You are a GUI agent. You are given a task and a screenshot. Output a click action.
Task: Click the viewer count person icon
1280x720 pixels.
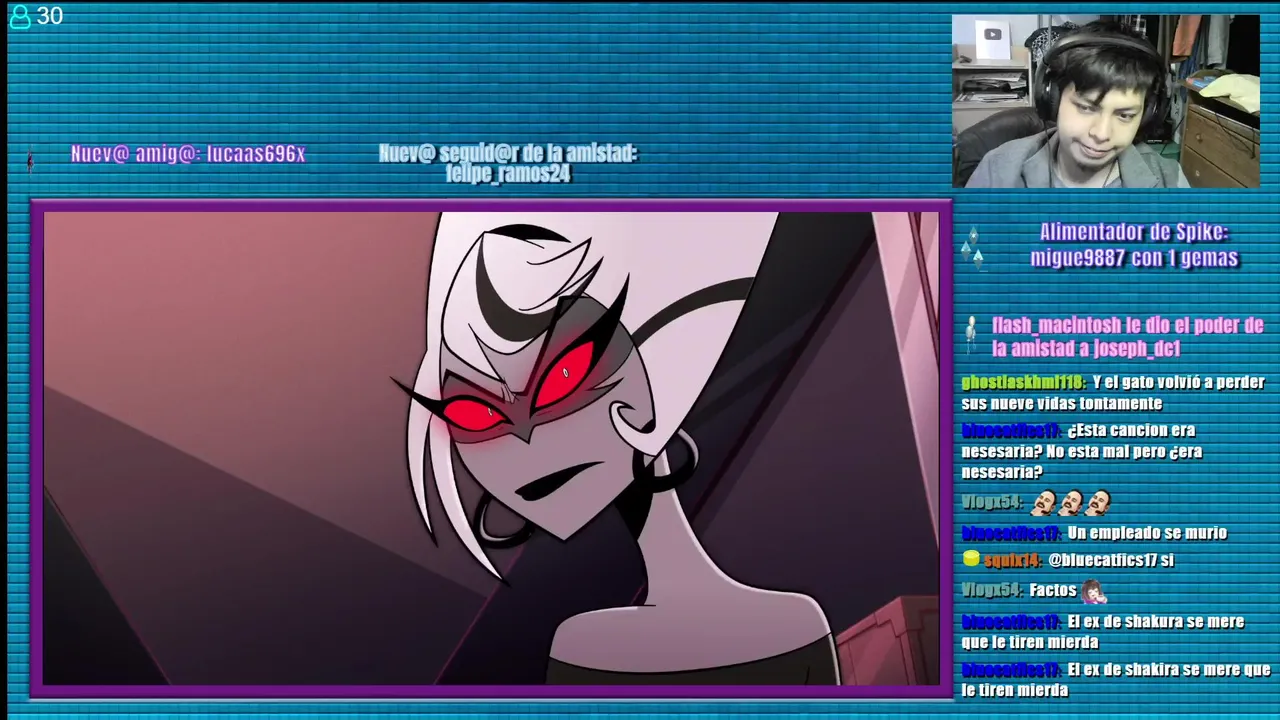[20, 16]
